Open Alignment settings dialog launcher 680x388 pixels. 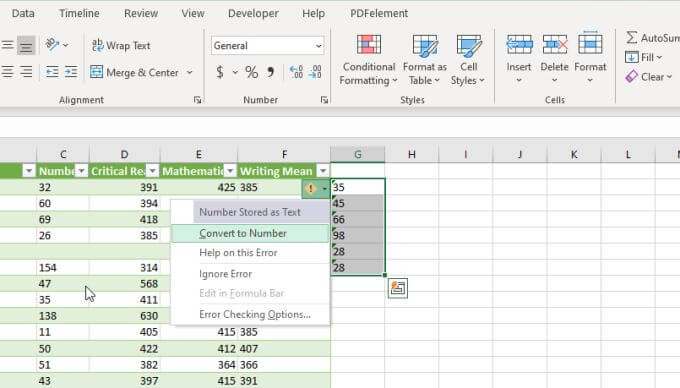tap(197, 100)
